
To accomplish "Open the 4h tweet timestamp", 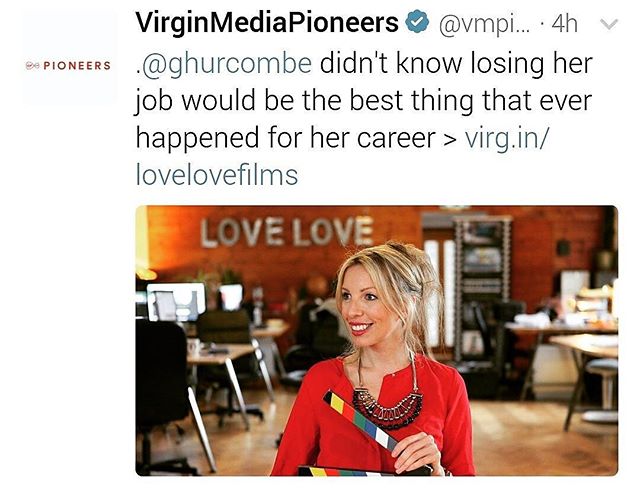I will [x=565, y=24].
